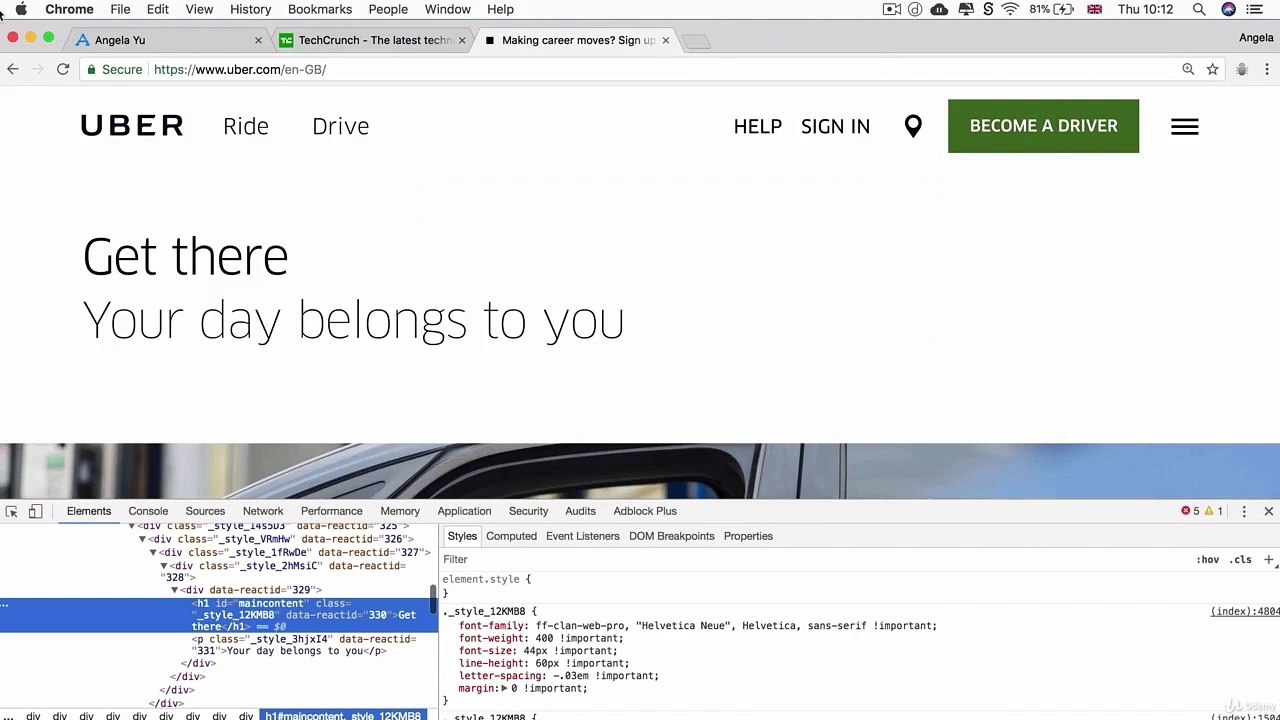Click the DevTools red error count
This screenshot has width=1280, height=720.
(x=1190, y=511)
